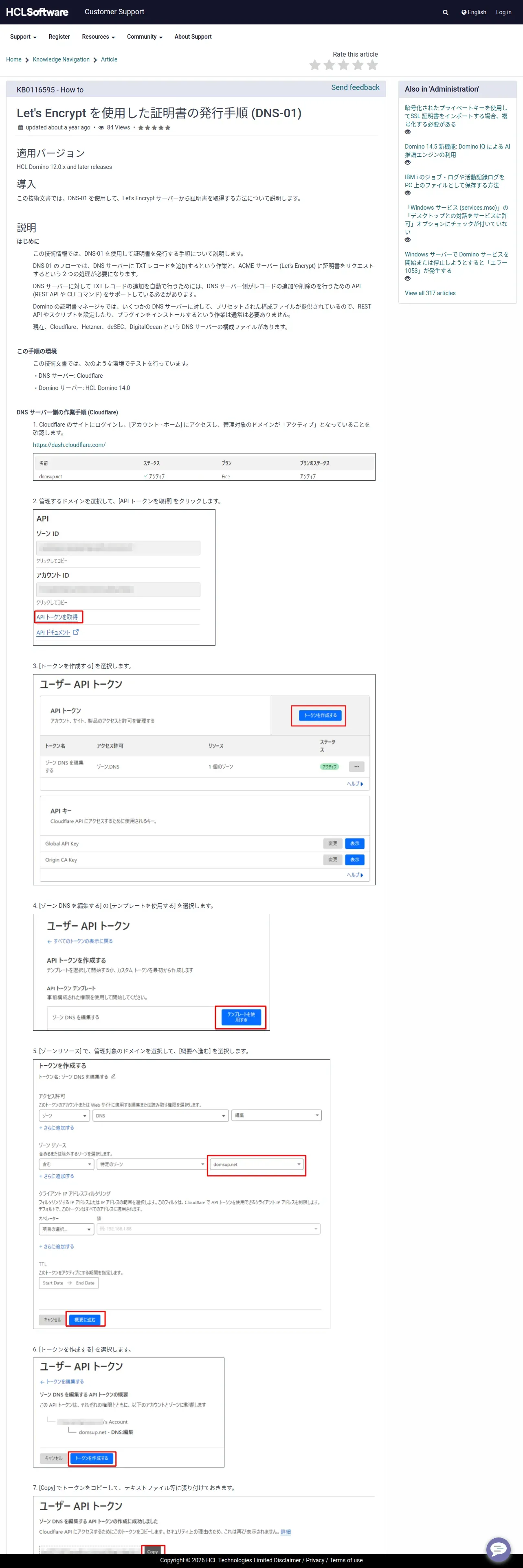Open sidebar article about SSL private key import

coord(456,116)
